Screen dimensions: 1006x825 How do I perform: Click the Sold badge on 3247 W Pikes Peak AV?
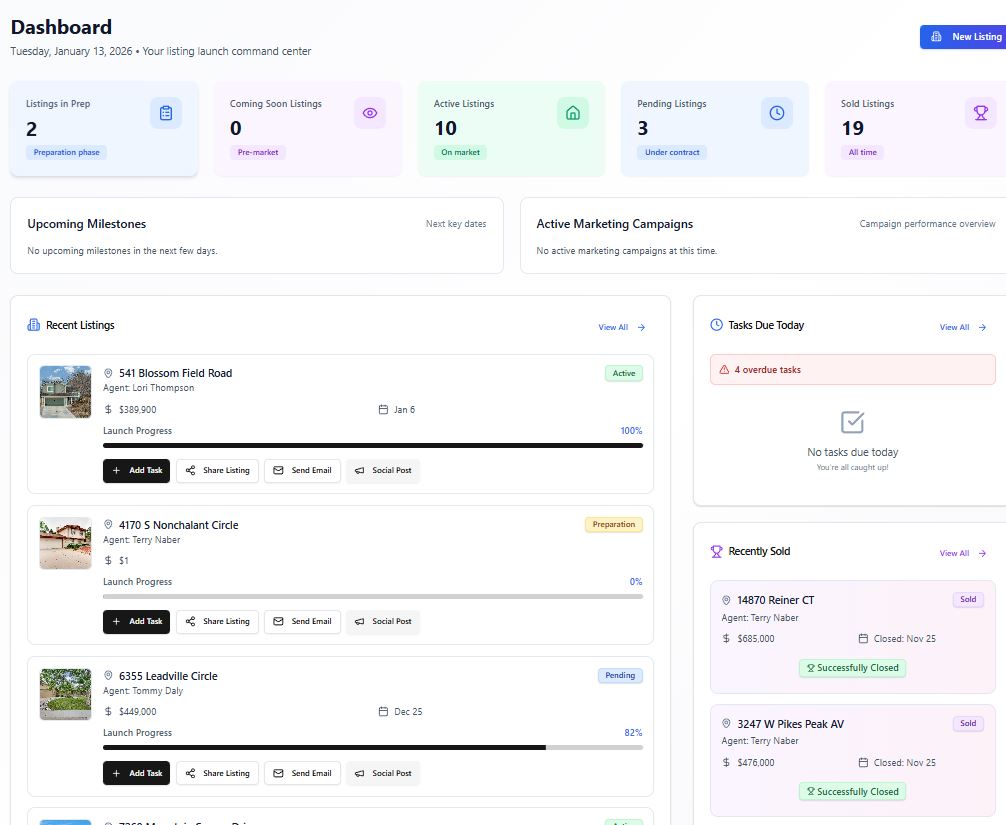click(x=968, y=724)
